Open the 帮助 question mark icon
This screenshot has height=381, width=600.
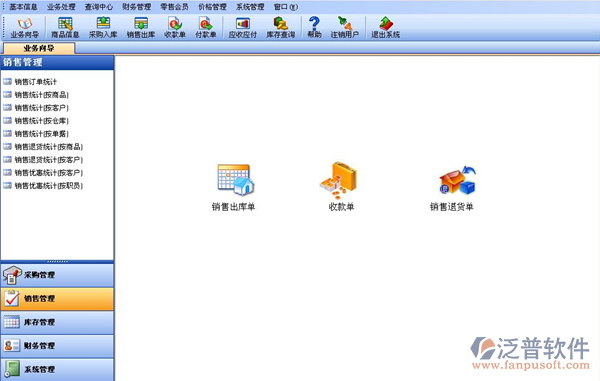click(x=314, y=27)
